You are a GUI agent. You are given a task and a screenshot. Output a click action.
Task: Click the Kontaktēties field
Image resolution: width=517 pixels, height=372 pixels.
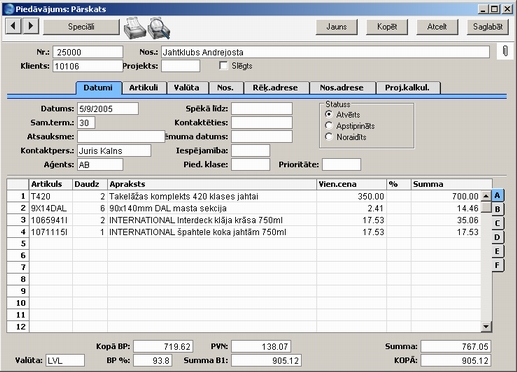[x=262, y=123]
